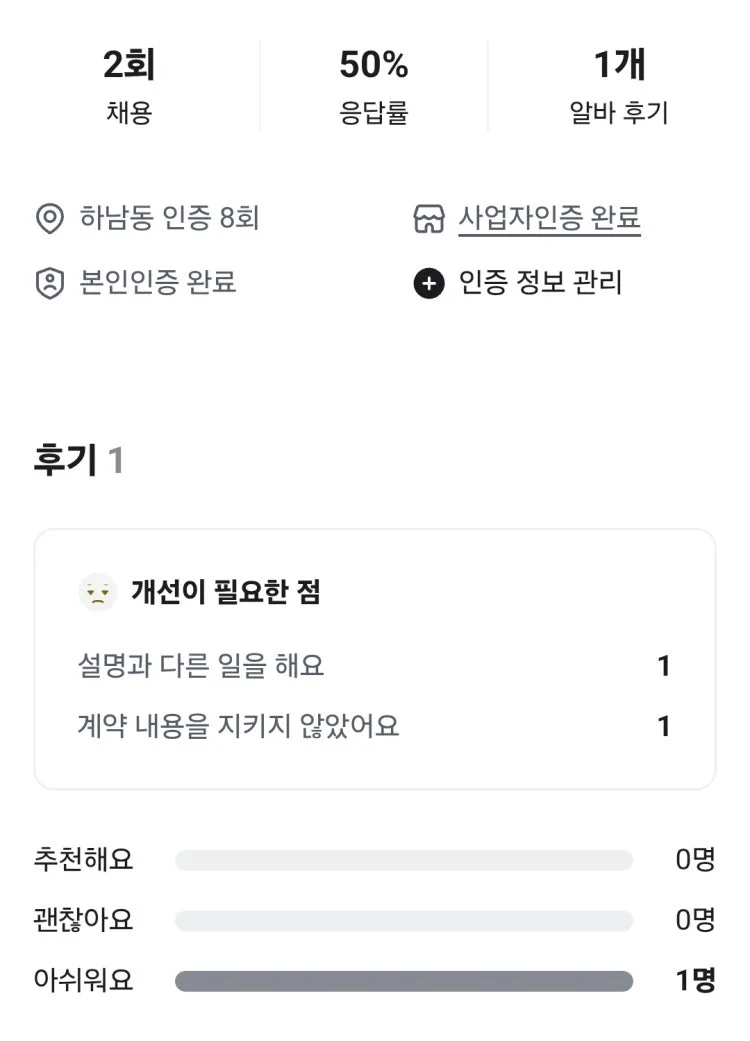Image resolution: width=750 pixels, height=1041 pixels.
Task: Click the 1명 count beside 아쉬워요
Action: 695,981
